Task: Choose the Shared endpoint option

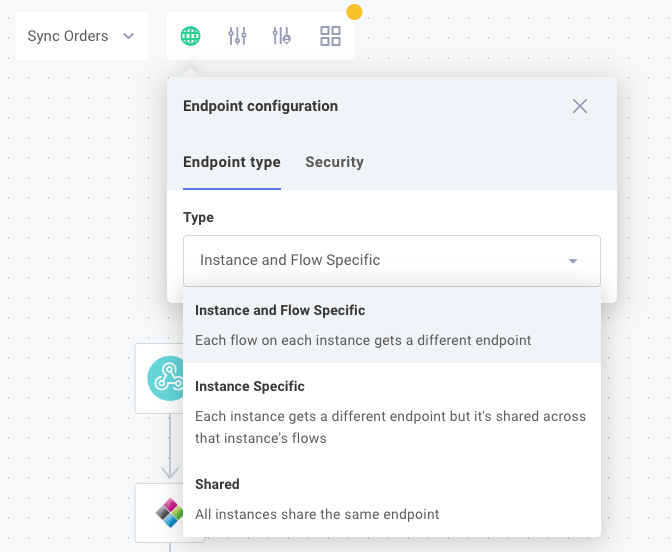Action: [392, 499]
